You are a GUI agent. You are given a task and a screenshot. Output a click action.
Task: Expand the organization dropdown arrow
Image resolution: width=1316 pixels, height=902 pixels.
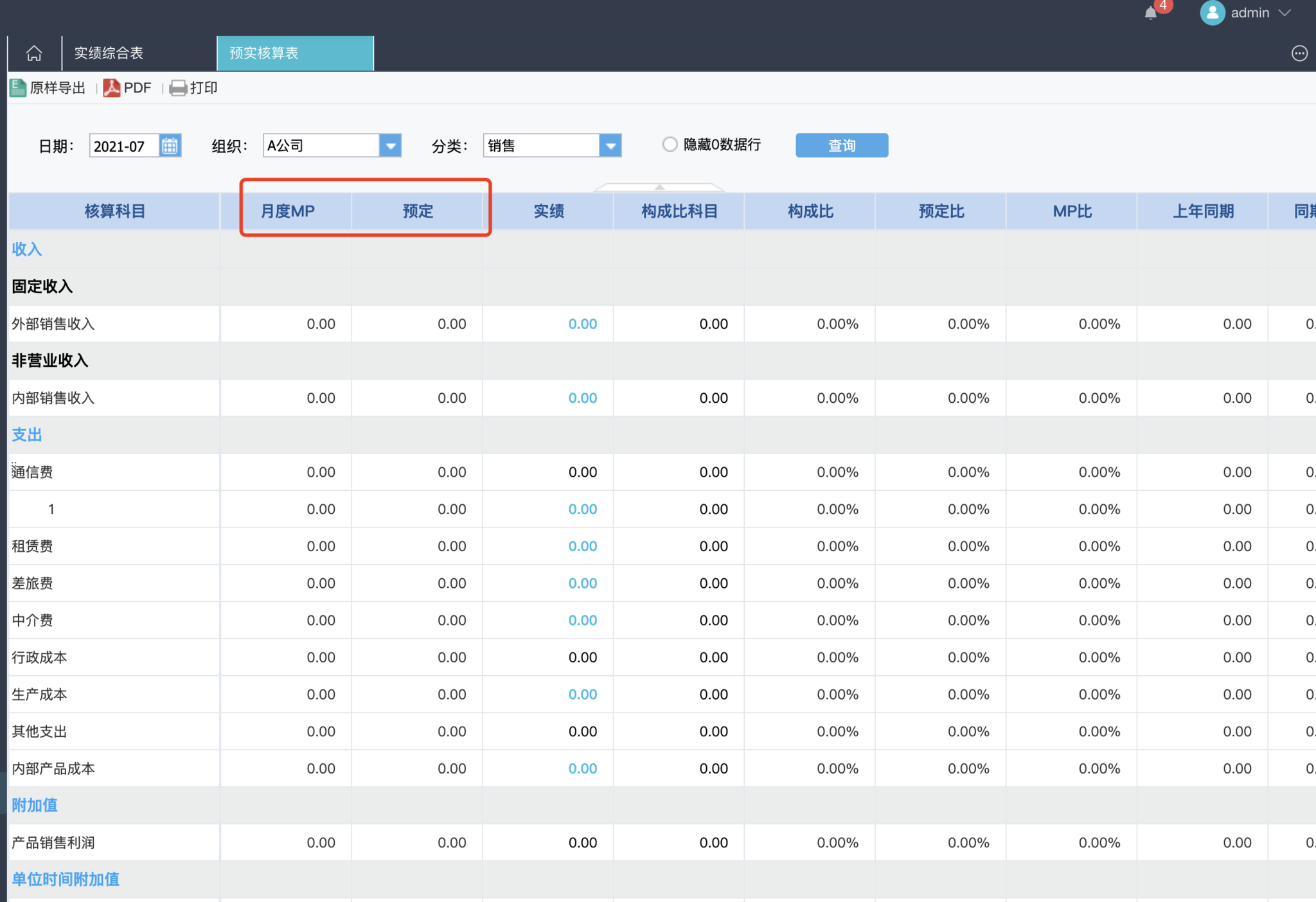[390, 146]
